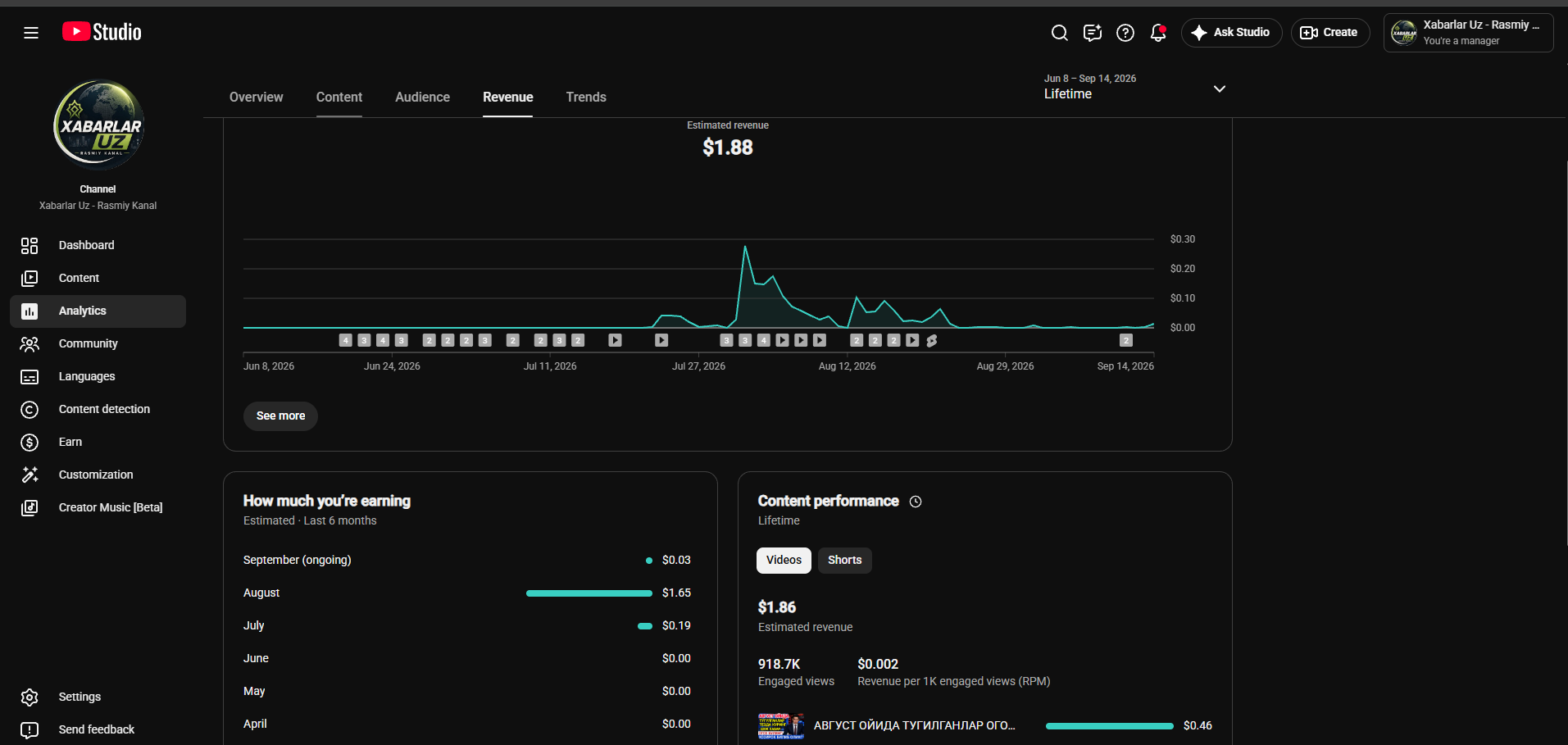Open the Xabarlar Uz account switcher
The image size is (1568, 745).
pos(1468,33)
